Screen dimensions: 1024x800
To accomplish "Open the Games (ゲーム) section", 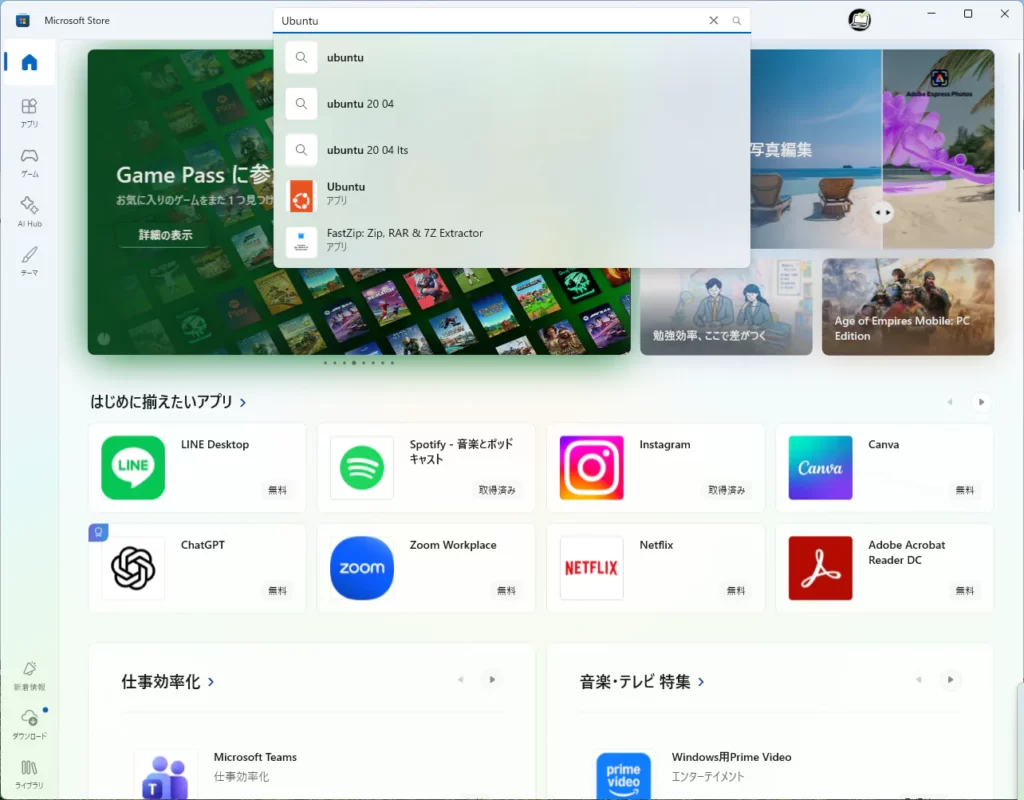I will (29, 163).
